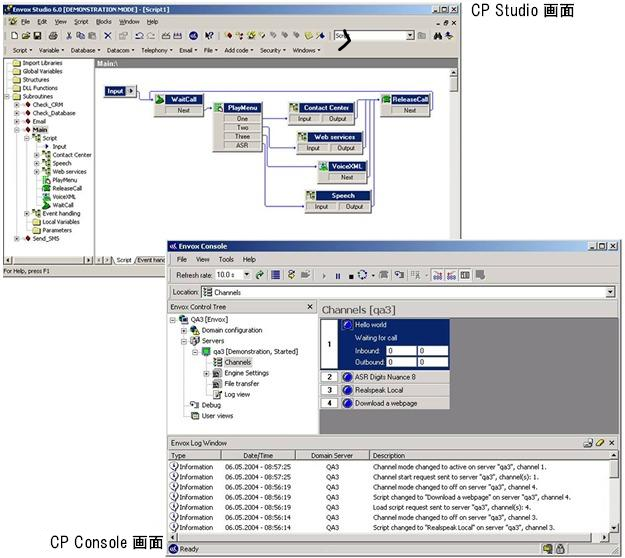Click the context help arrow-question icon

coord(209,35)
